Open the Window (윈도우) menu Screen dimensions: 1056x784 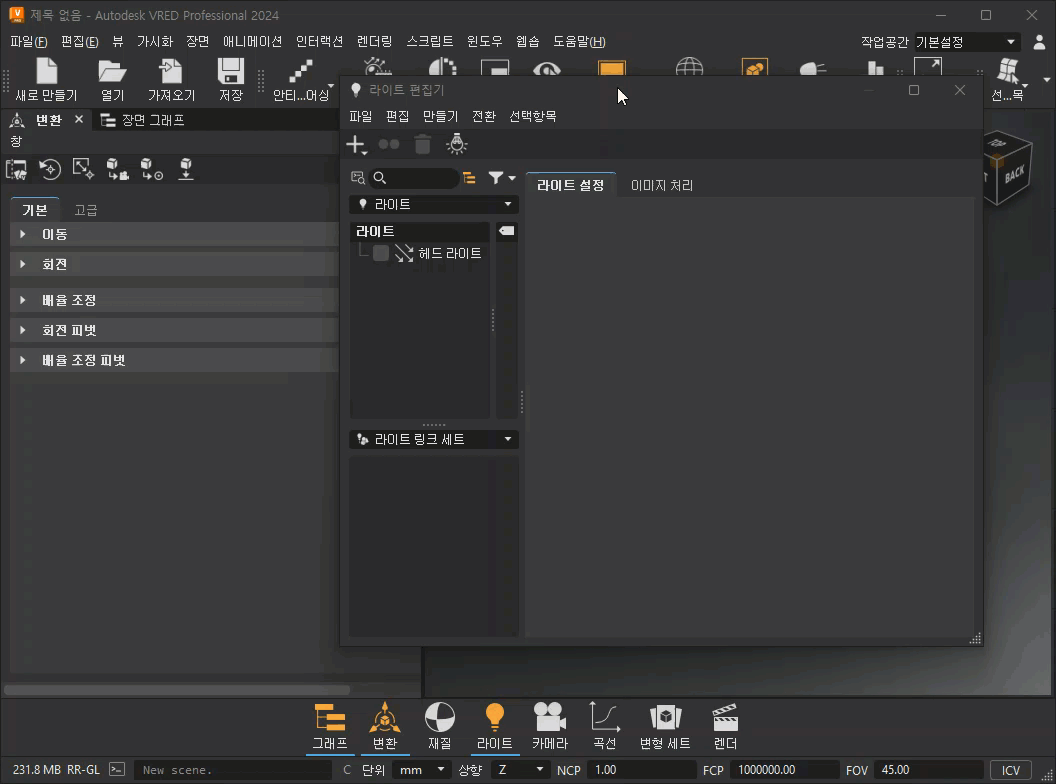click(x=485, y=42)
